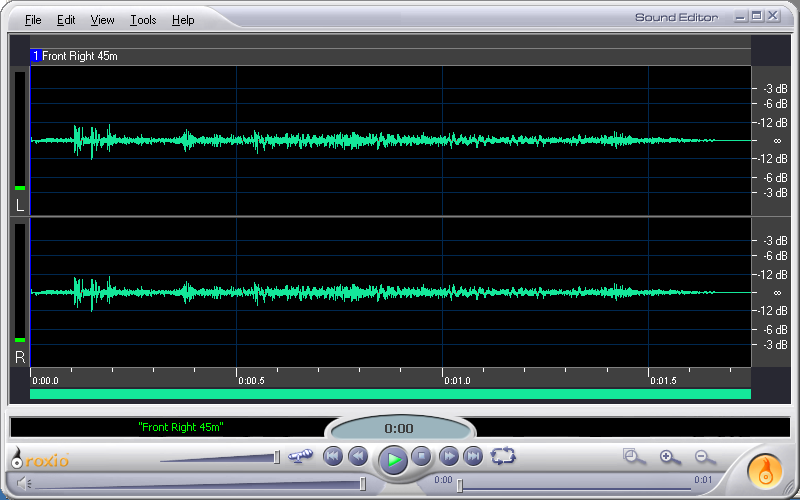The height and width of the screenshot is (500, 800).
Task: Click the volume slider handle
Action: coord(363,484)
